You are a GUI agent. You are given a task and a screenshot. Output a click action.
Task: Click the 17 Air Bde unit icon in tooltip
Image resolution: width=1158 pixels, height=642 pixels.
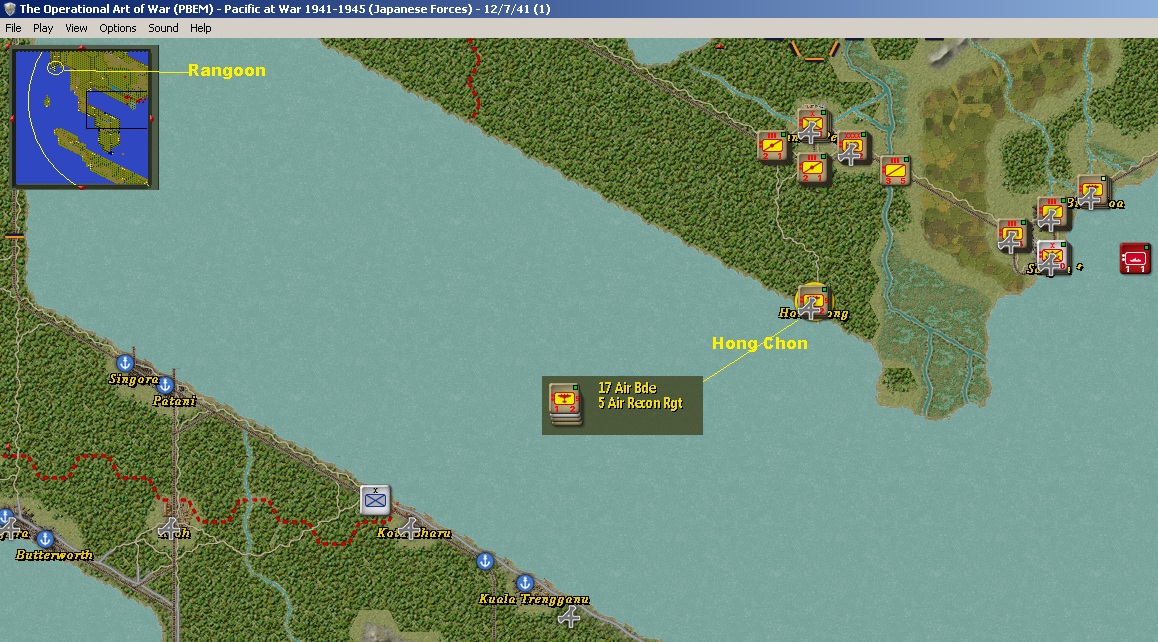pos(565,403)
